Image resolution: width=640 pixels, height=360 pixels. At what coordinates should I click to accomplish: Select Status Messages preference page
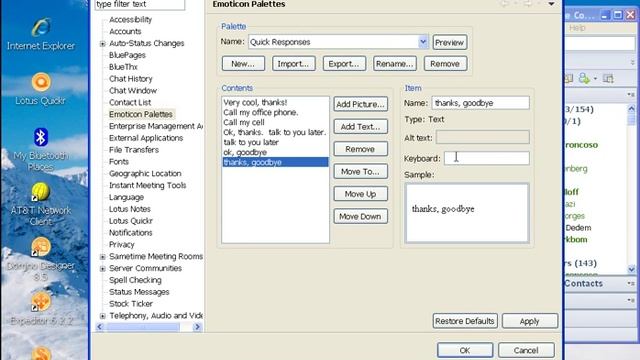(x=139, y=292)
